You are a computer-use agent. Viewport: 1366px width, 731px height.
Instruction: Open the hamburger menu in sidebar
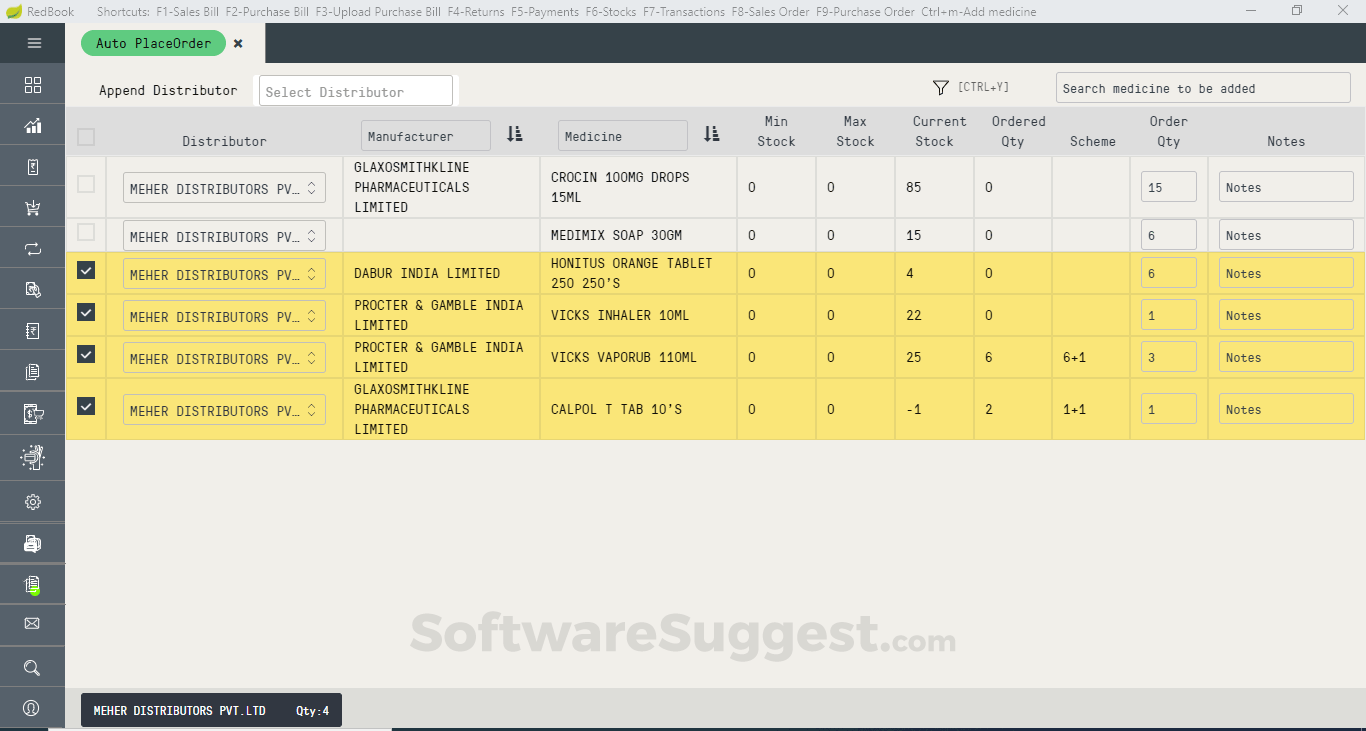34,43
